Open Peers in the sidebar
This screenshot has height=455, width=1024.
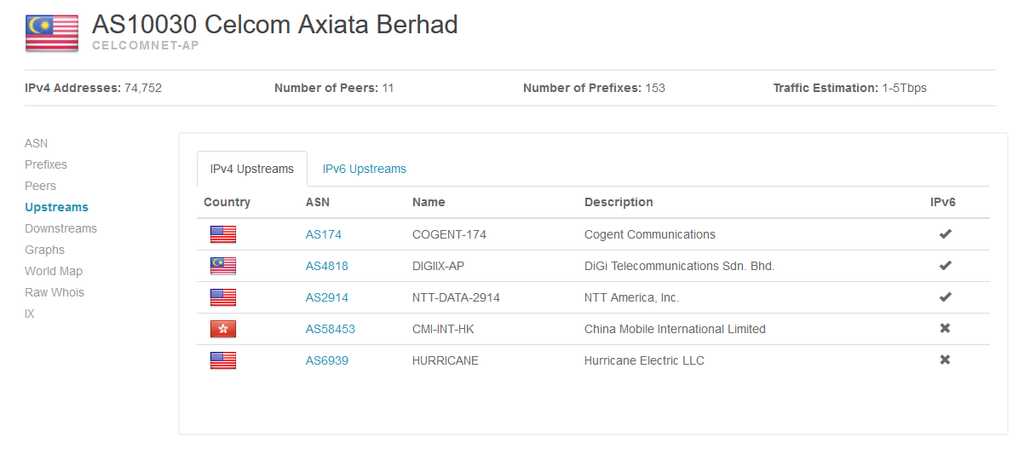click(x=40, y=186)
